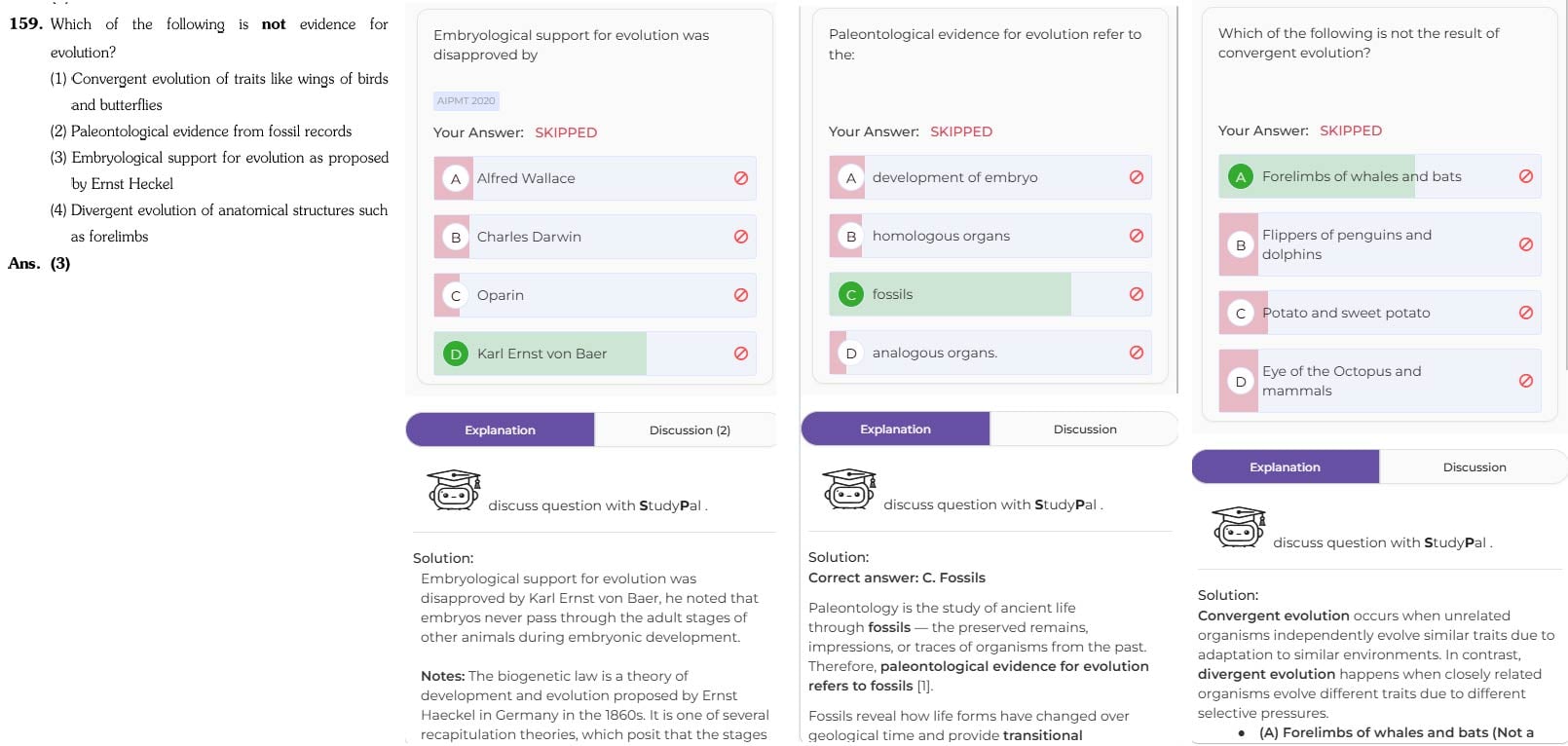Click the blocked icon beside fossils option
Screen dimensions: 1568x746
tap(1137, 294)
